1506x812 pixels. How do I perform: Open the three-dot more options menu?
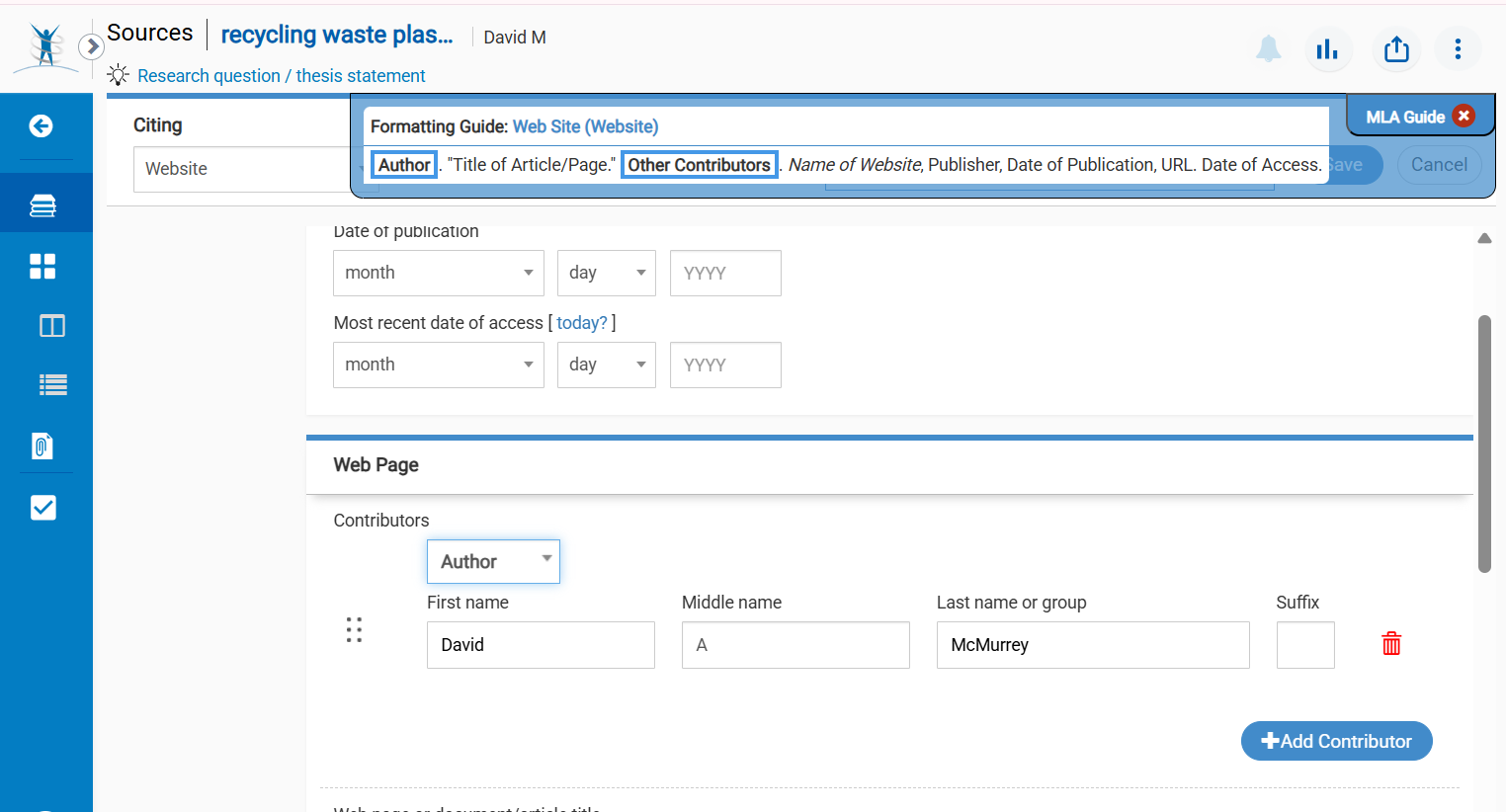(x=1458, y=48)
